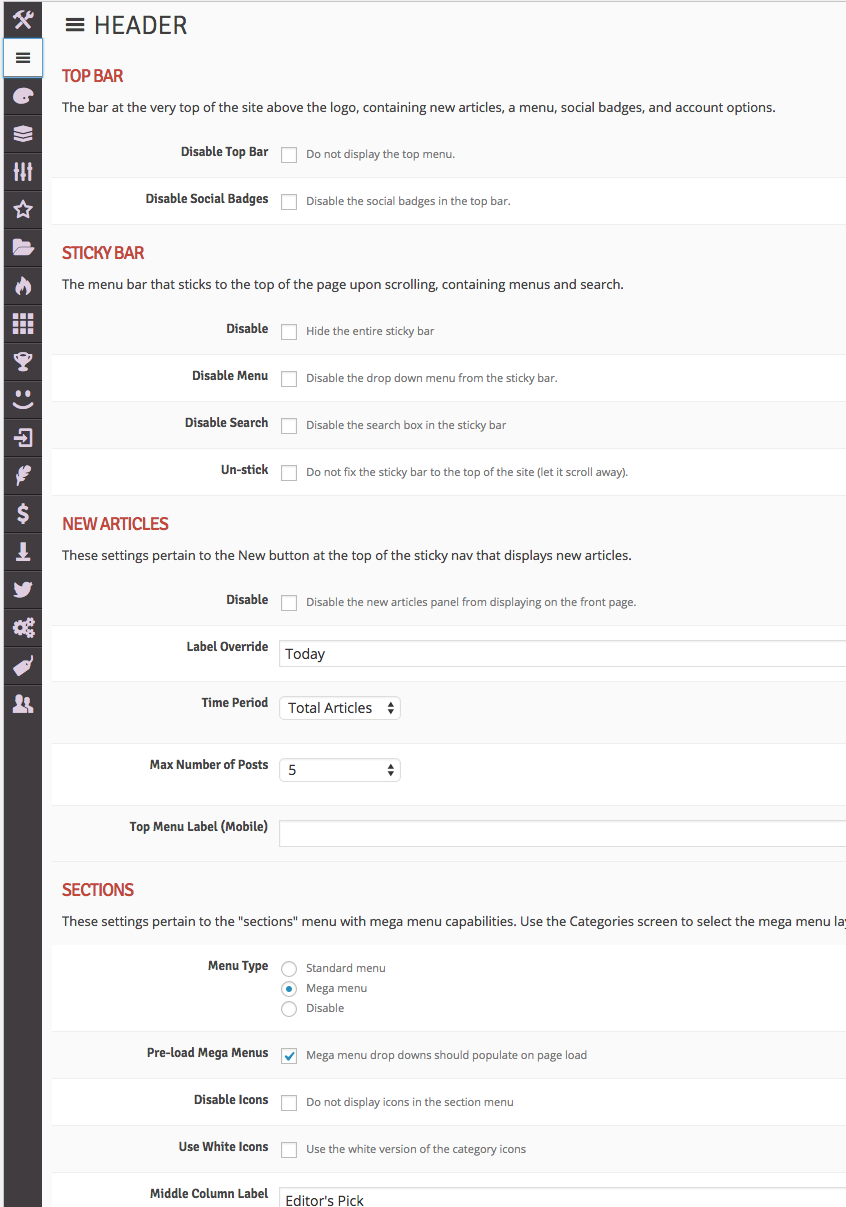Click the palette icon in sidebar
The image size is (846, 1207).
click(23, 96)
